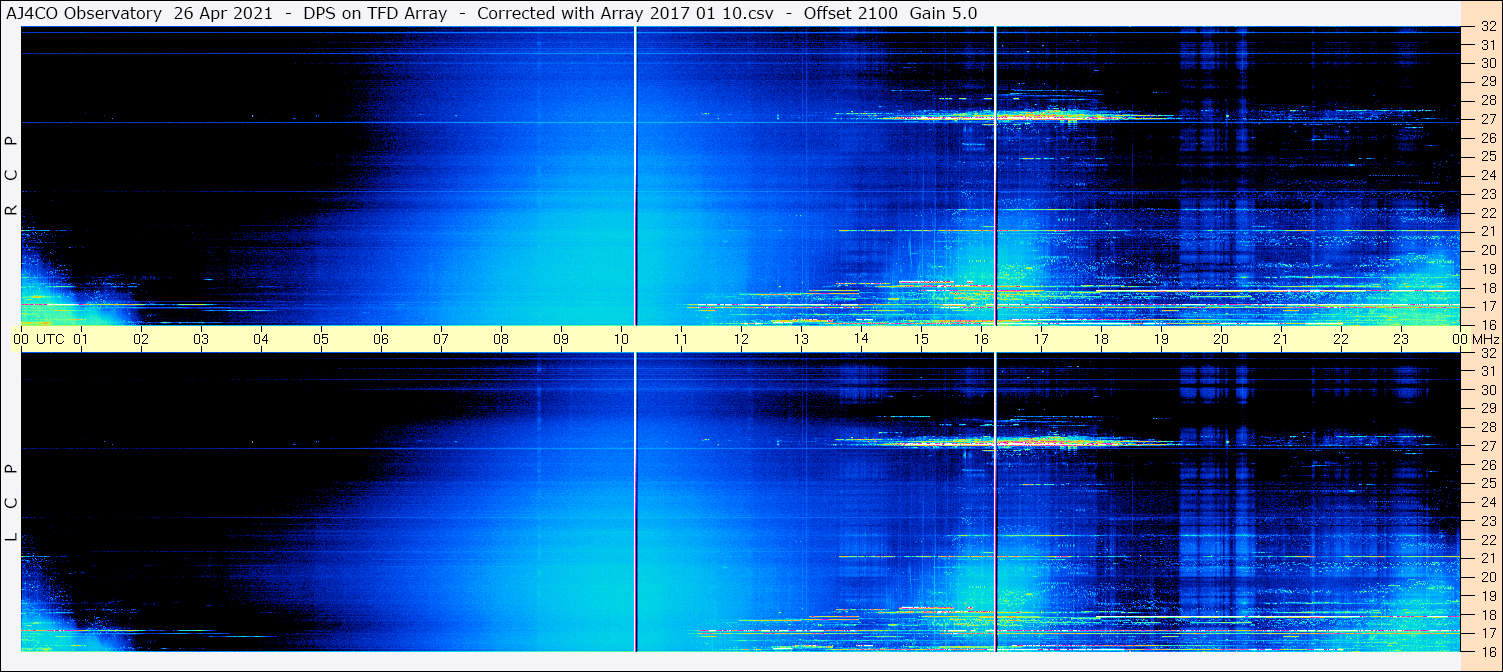Select hour 11 on the UTC time axis
Image resolution: width=1503 pixels, height=672 pixels.
681,339
